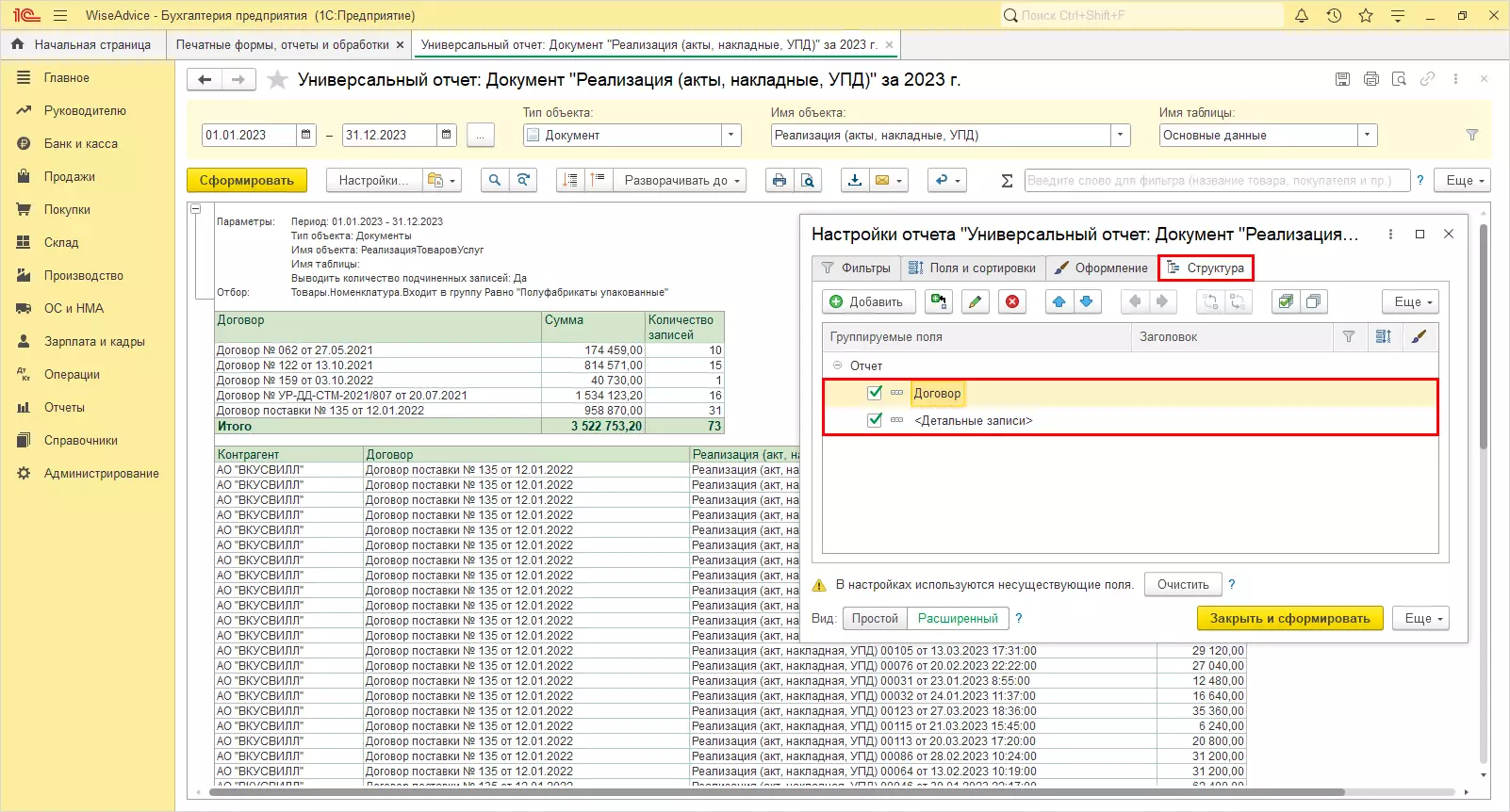Screen dimensions: 1510x812
Task: Open the Продажи section in sidebar
Action: pos(69,176)
